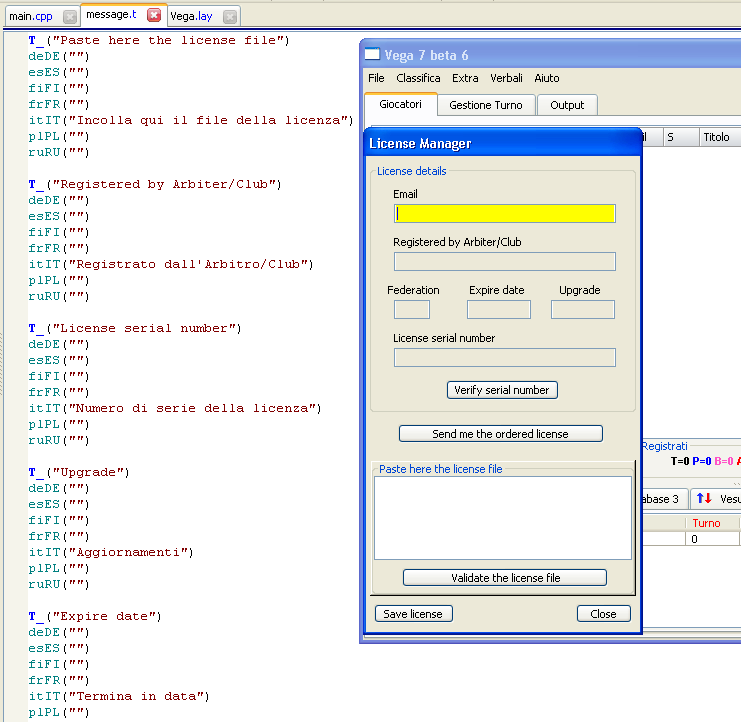Click the yellow Email input field
Viewport: 741px width, 722px height.
click(505, 213)
